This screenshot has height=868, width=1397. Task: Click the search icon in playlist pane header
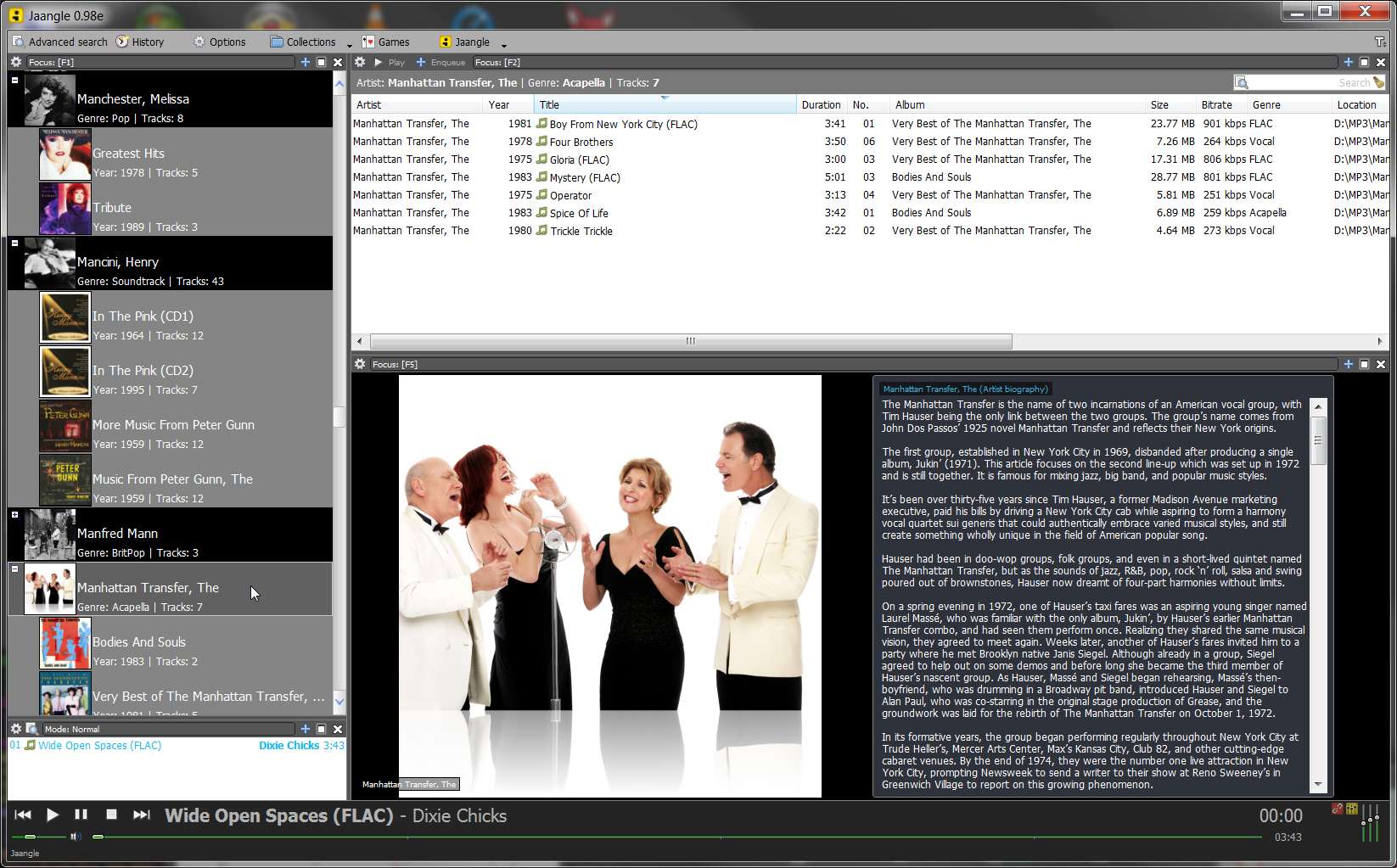click(31, 729)
